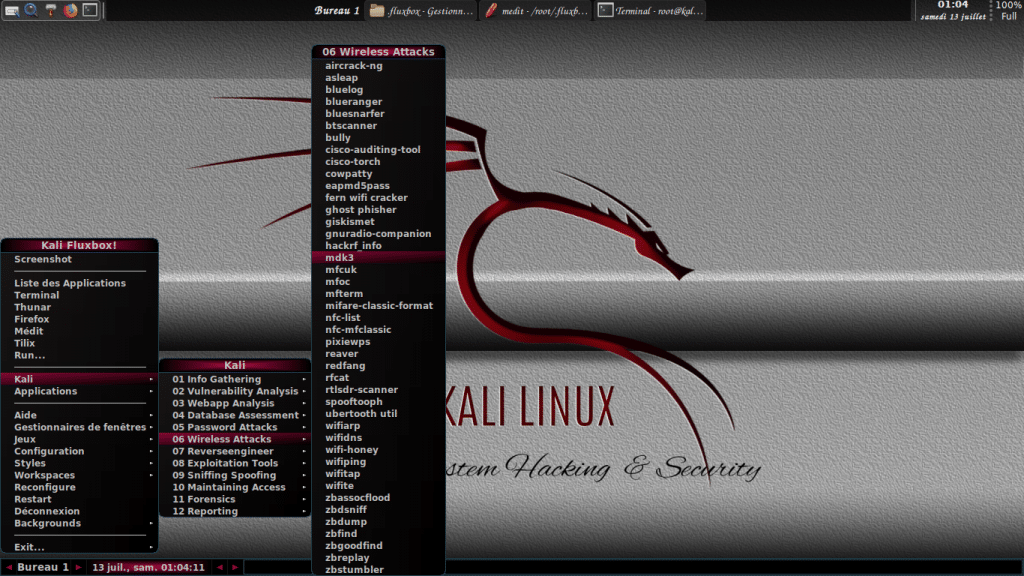Open the magnifier search launcher icon
The image size is (1024, 576).
tap(31, 10)
